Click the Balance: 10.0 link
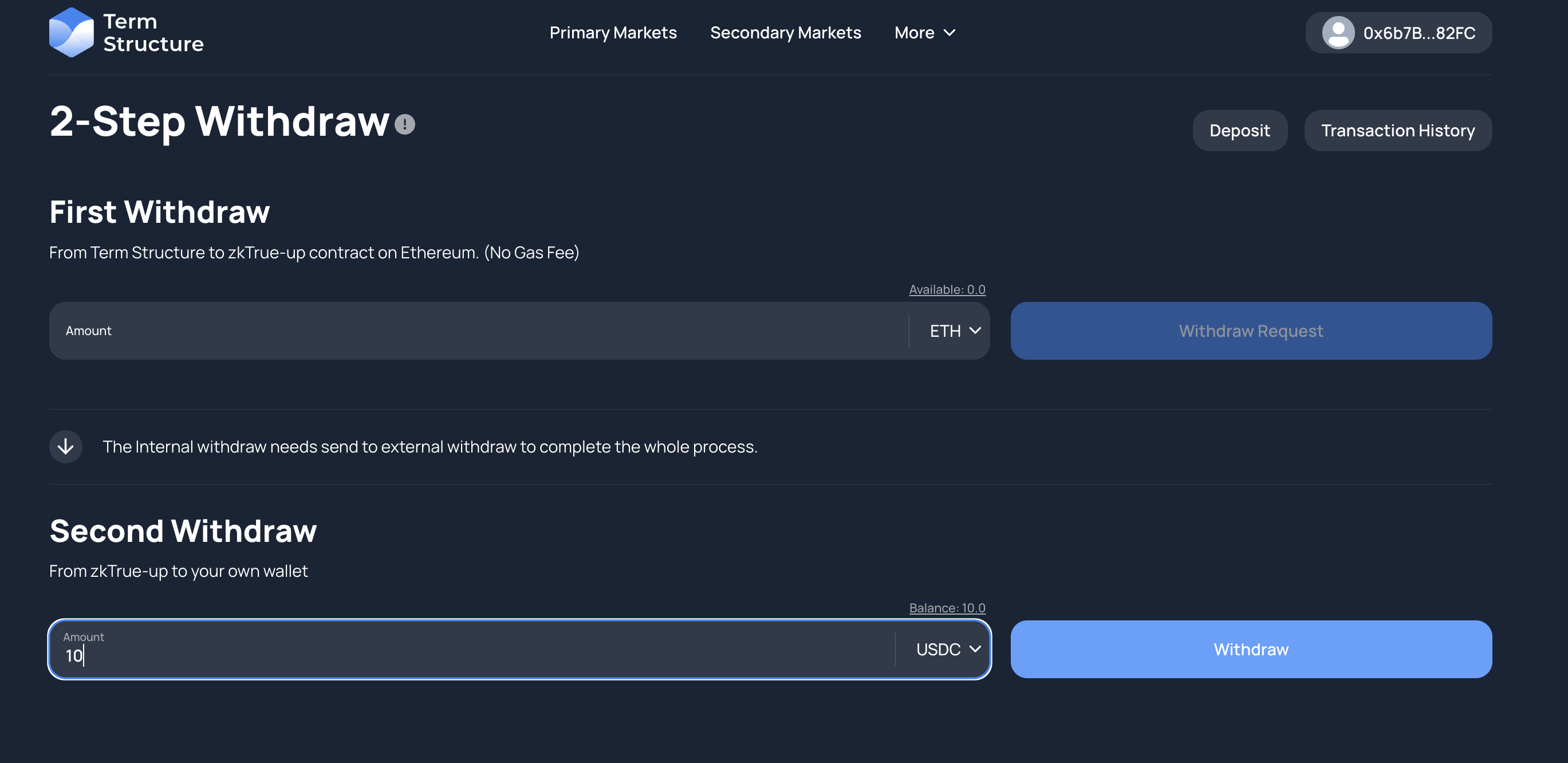Viewport: 1568px width, 763px height. click(x=947, y=608)
